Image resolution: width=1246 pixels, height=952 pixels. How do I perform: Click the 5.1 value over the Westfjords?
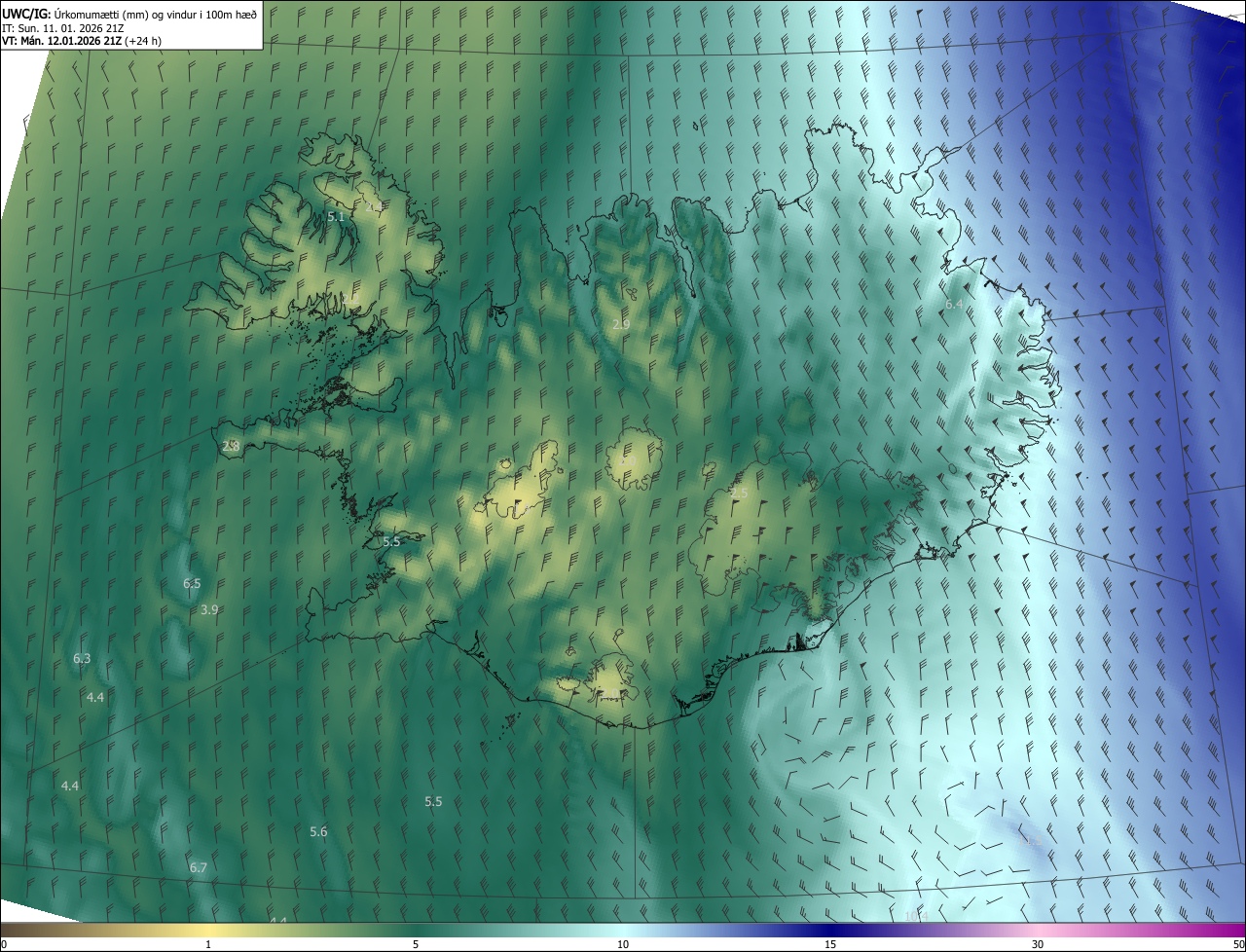point(337,216)
